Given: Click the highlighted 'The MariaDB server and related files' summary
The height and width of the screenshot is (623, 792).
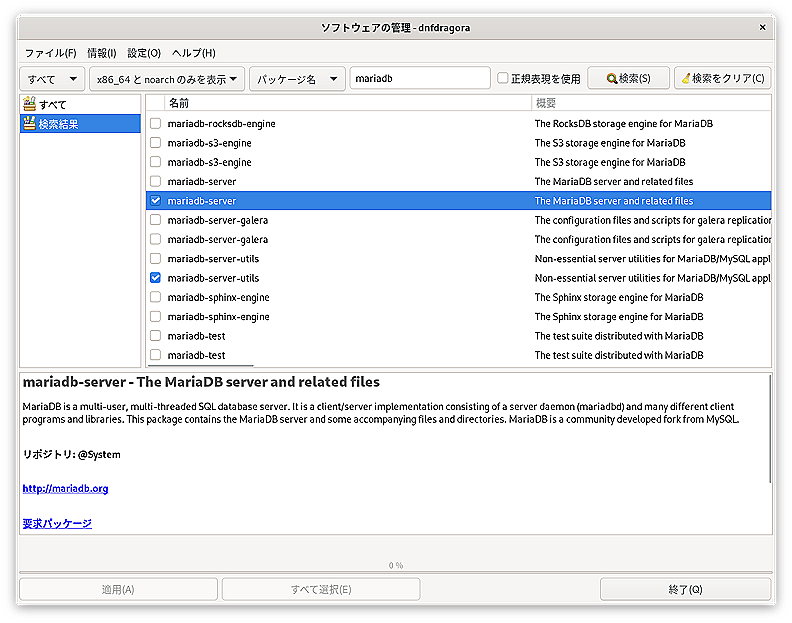Looking at the screenshot, I should tap(614, 201).
